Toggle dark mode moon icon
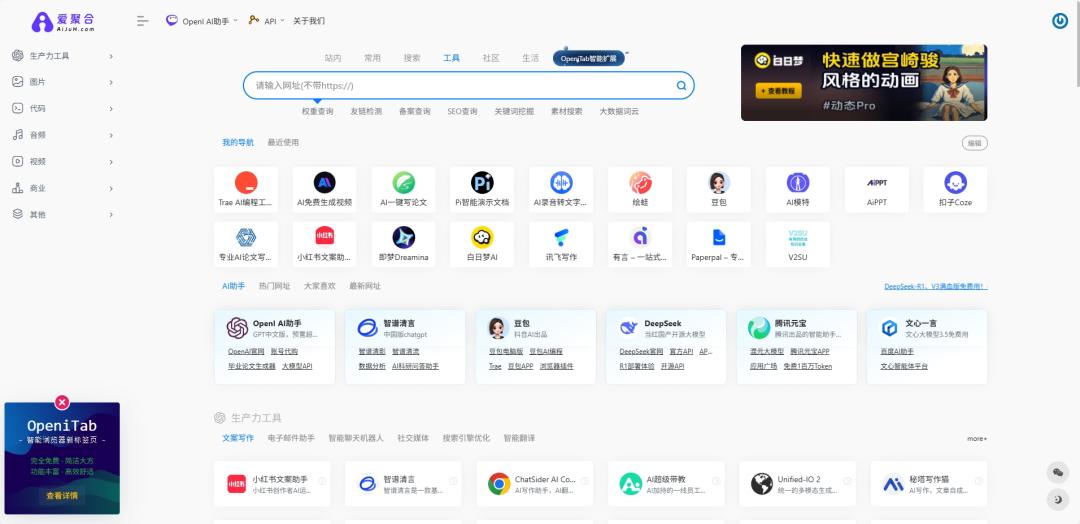Image resolution: width=1080 pixels, height=524 pixels. click(x=1058, y=500)
